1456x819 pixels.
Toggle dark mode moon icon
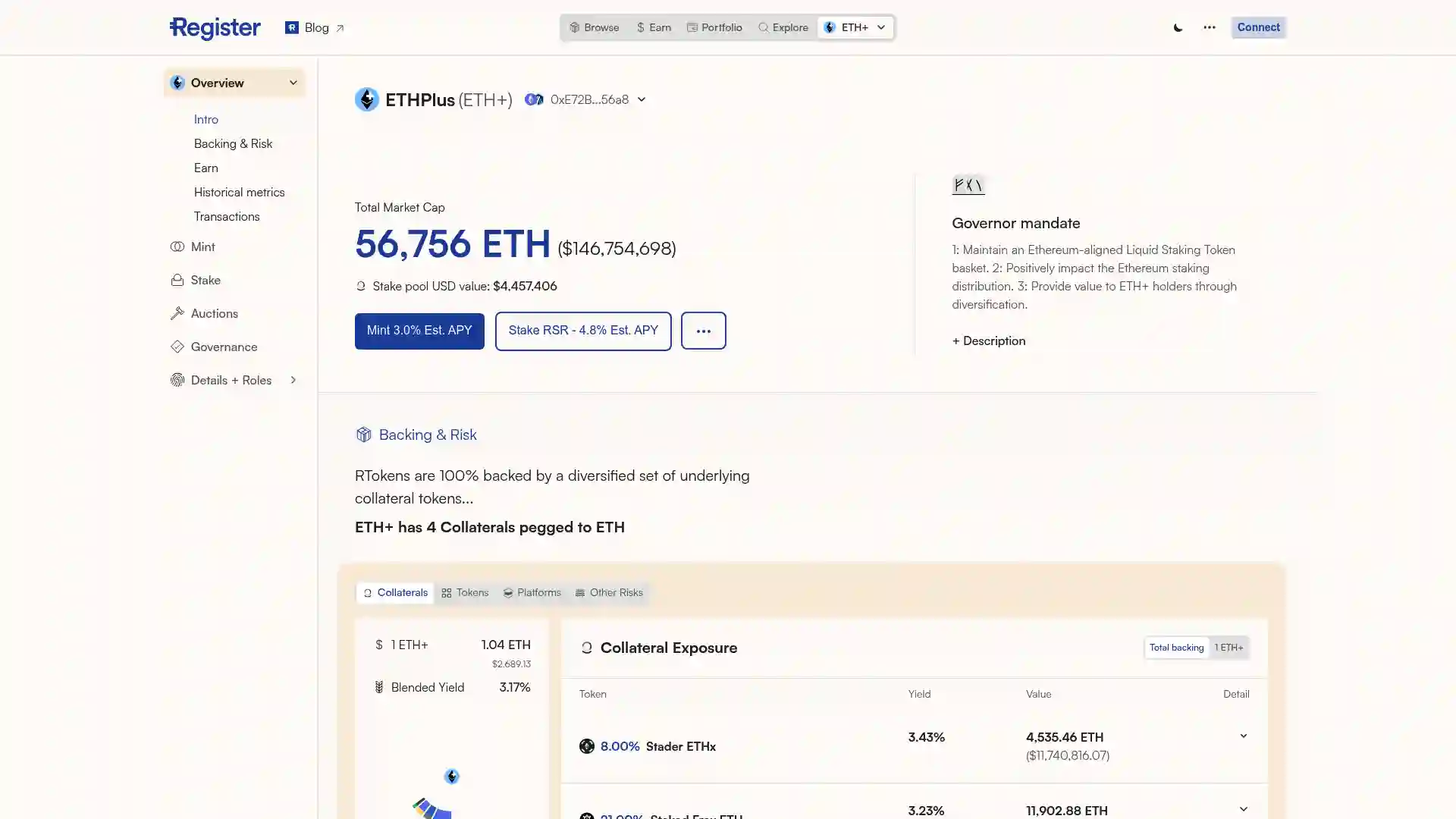click(x=1178, y=27)
